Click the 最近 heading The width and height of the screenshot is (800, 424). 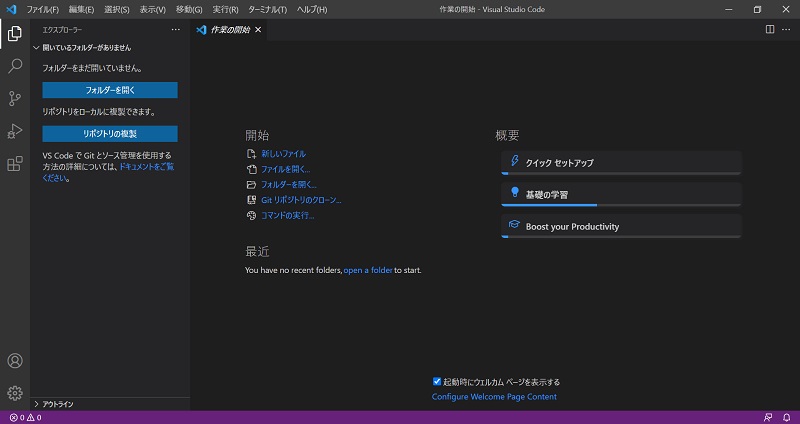click(257, 252)
